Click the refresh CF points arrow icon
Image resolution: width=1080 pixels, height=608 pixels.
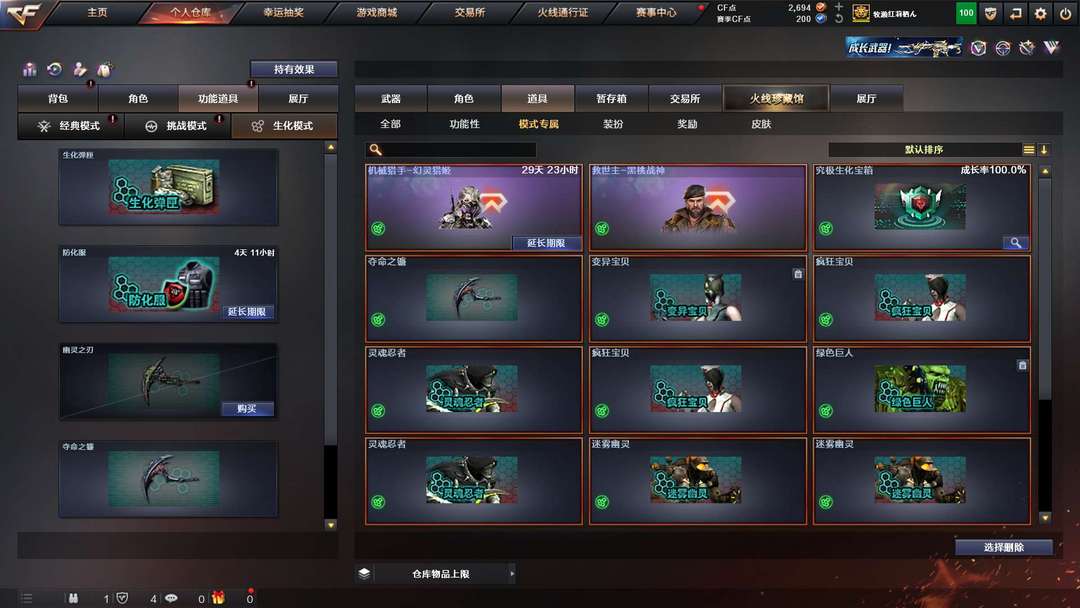[x=838, y=19]
